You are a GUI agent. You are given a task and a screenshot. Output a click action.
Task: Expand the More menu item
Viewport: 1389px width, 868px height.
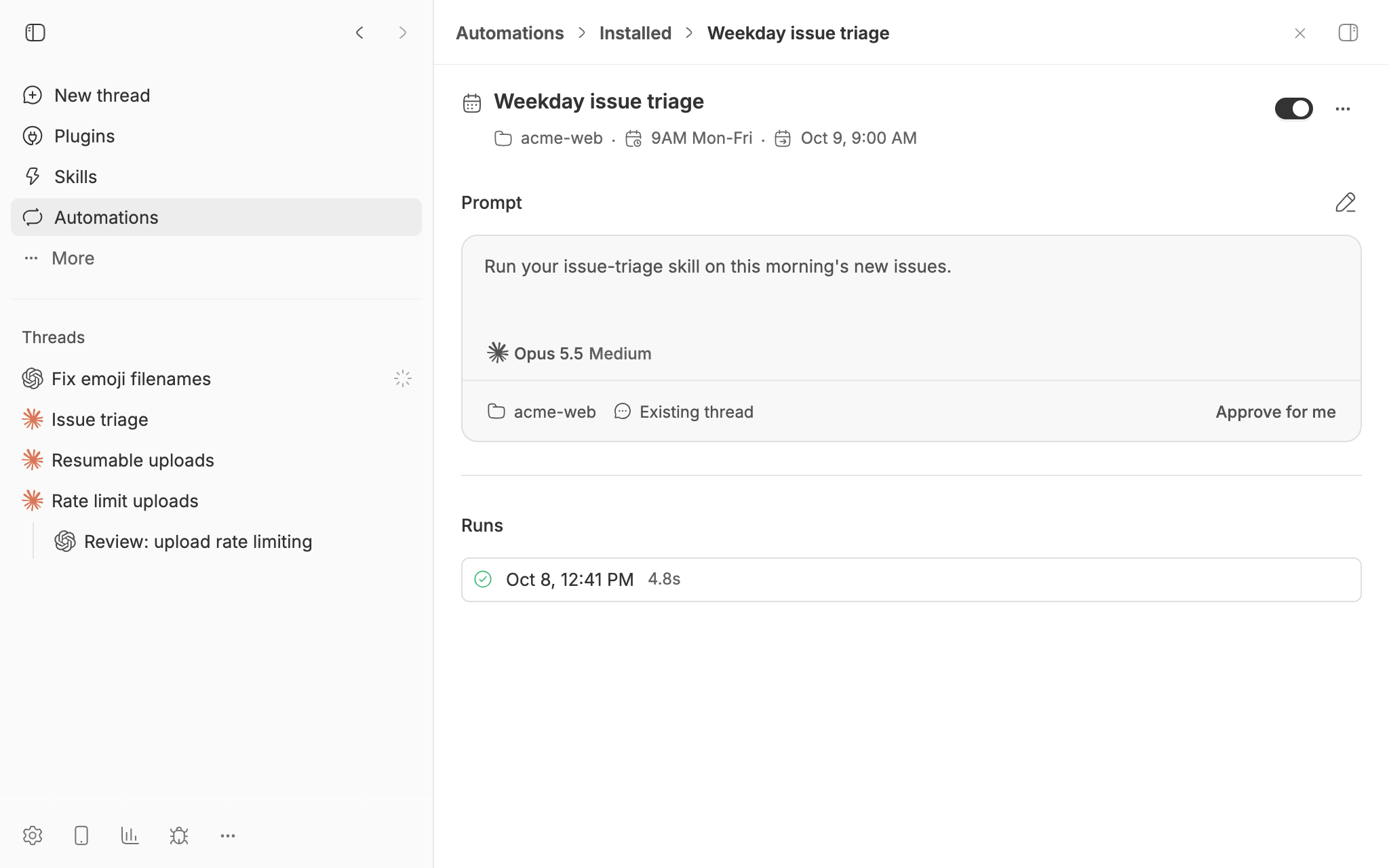coord(216,258)
